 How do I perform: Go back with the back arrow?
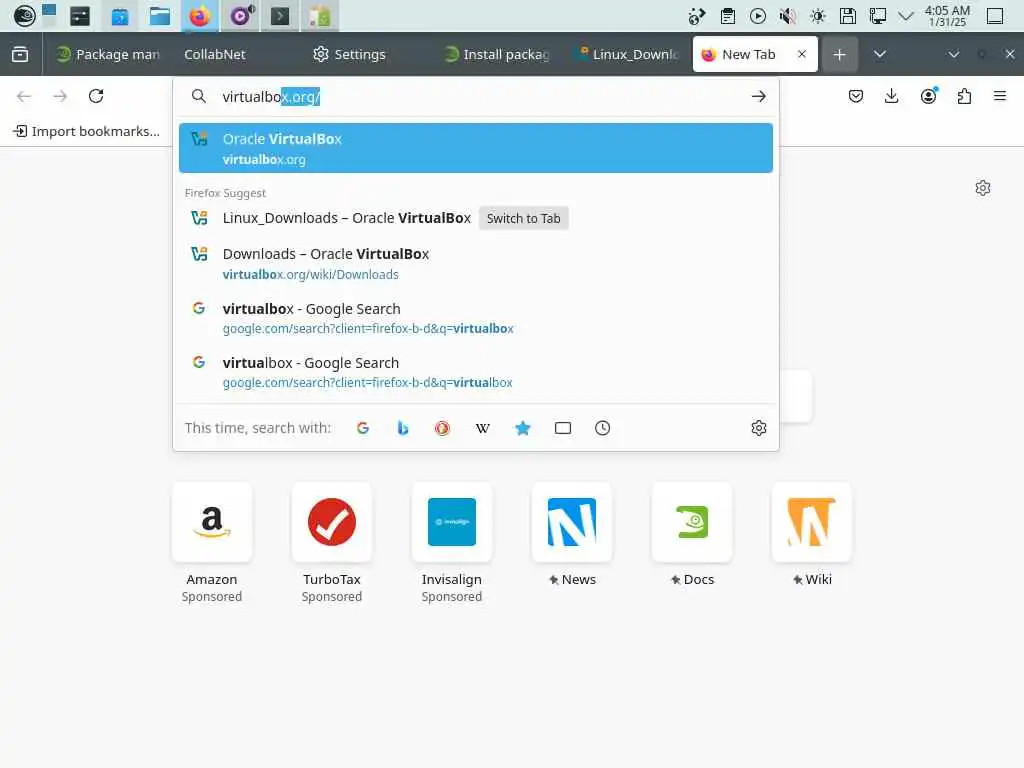(24, 97)
